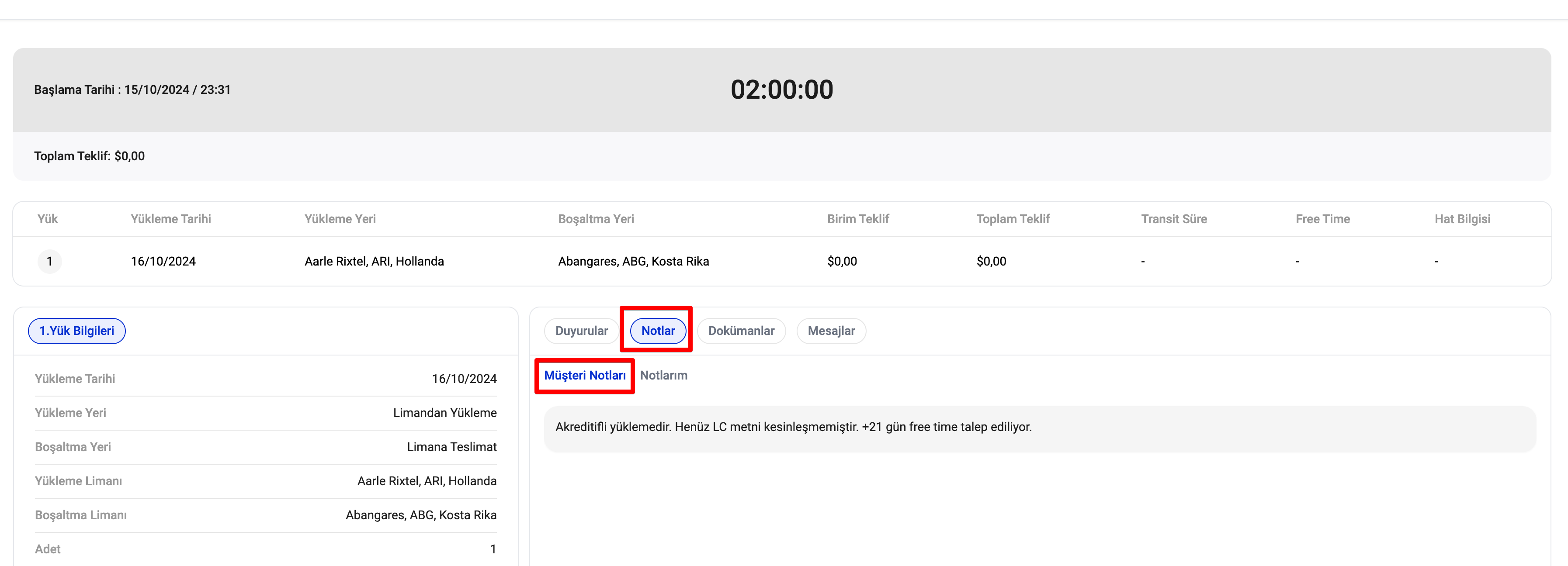Switch to the Notlarım sub-tab
Viewport: 1568px width, 566px height.
pos(663,376)
